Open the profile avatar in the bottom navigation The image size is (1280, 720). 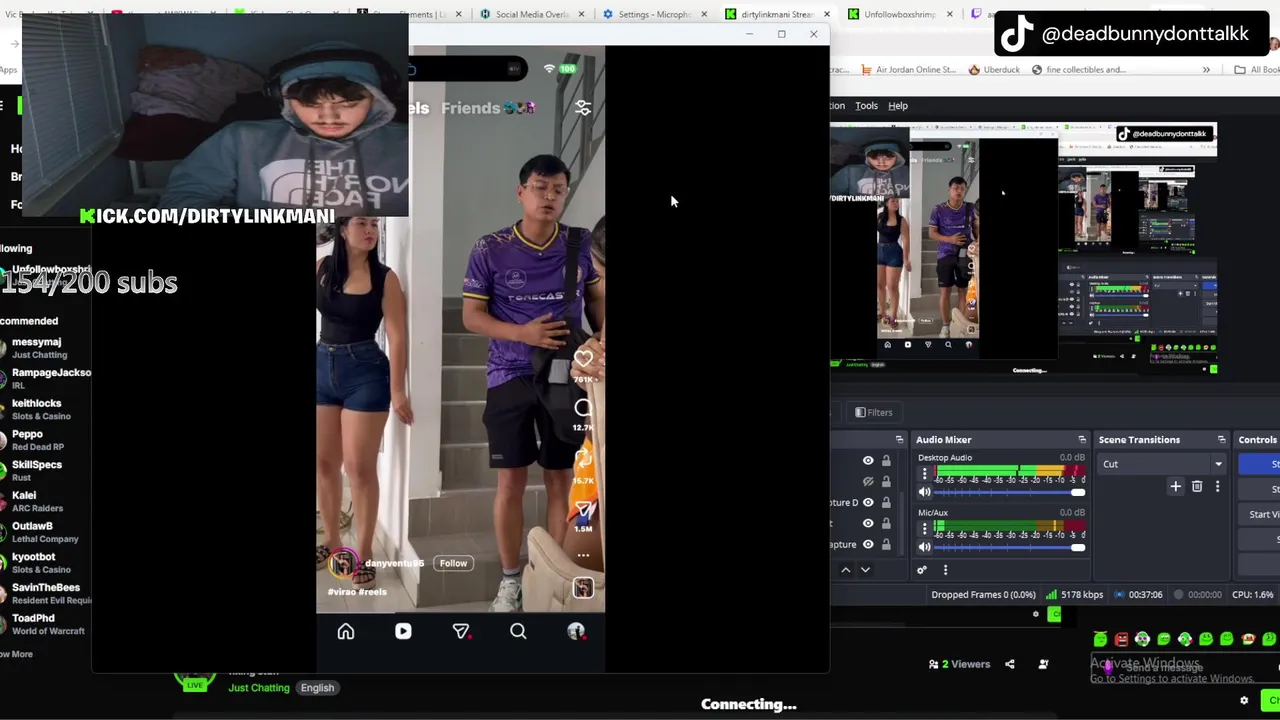[x=576, y=631]
